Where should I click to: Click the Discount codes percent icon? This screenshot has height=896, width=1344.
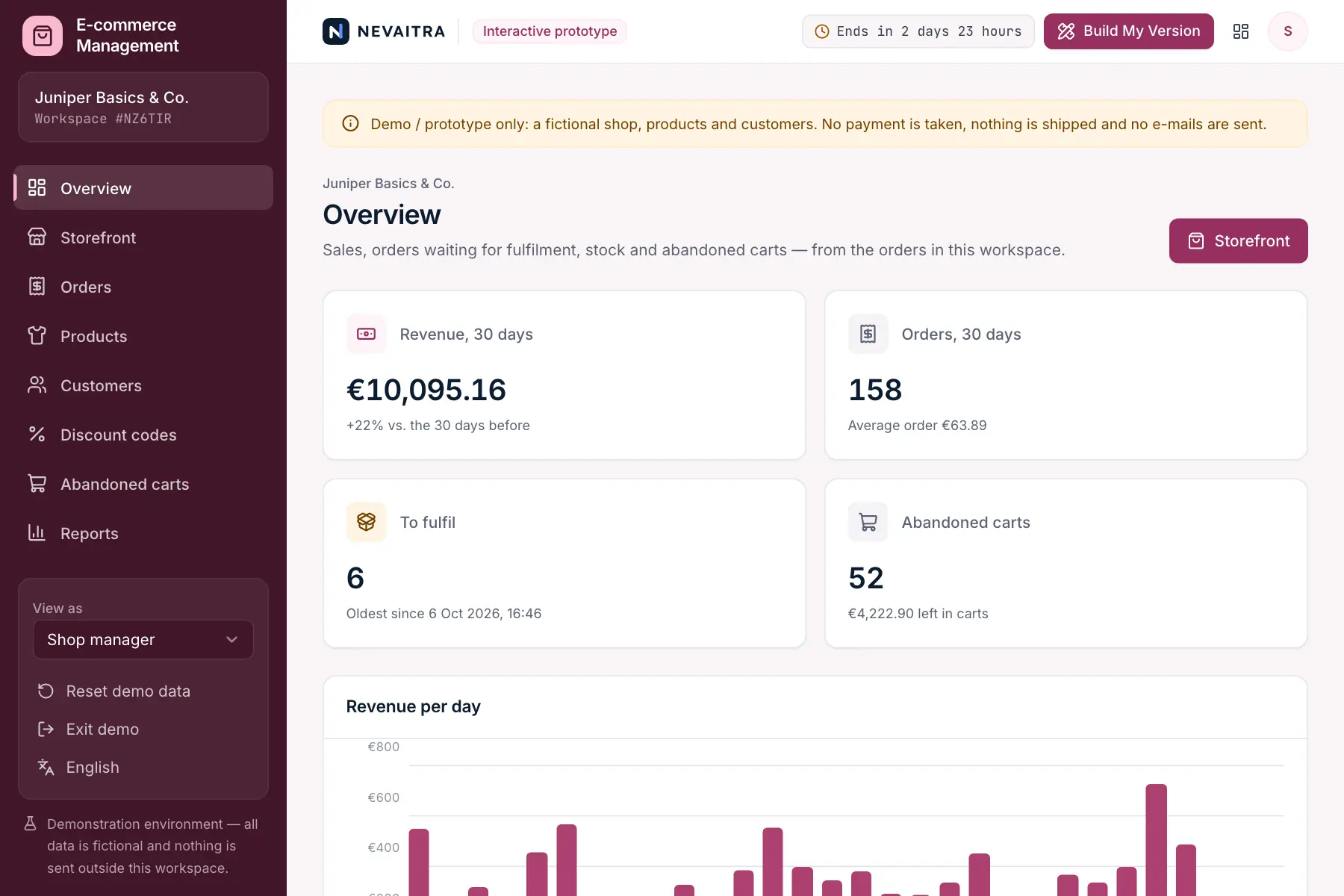coord(37,434)
